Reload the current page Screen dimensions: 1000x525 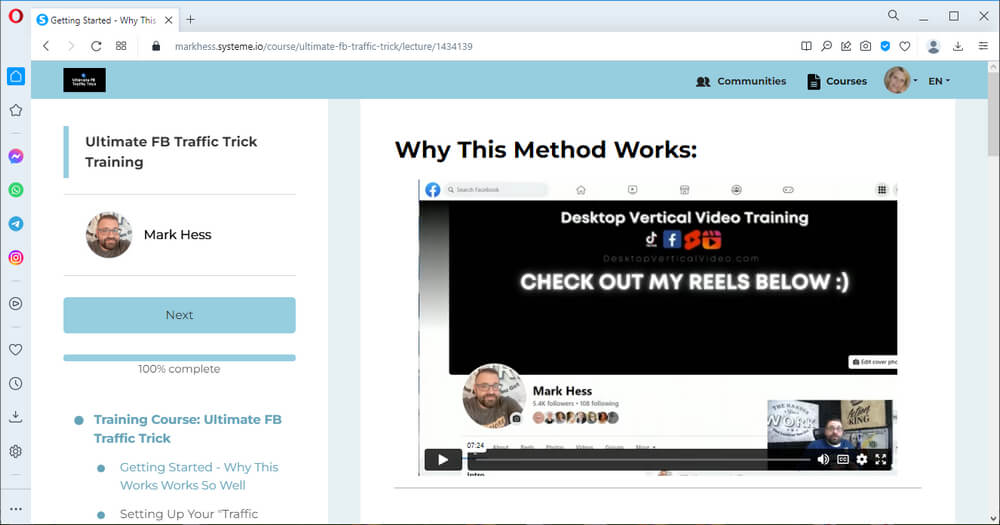96,46
